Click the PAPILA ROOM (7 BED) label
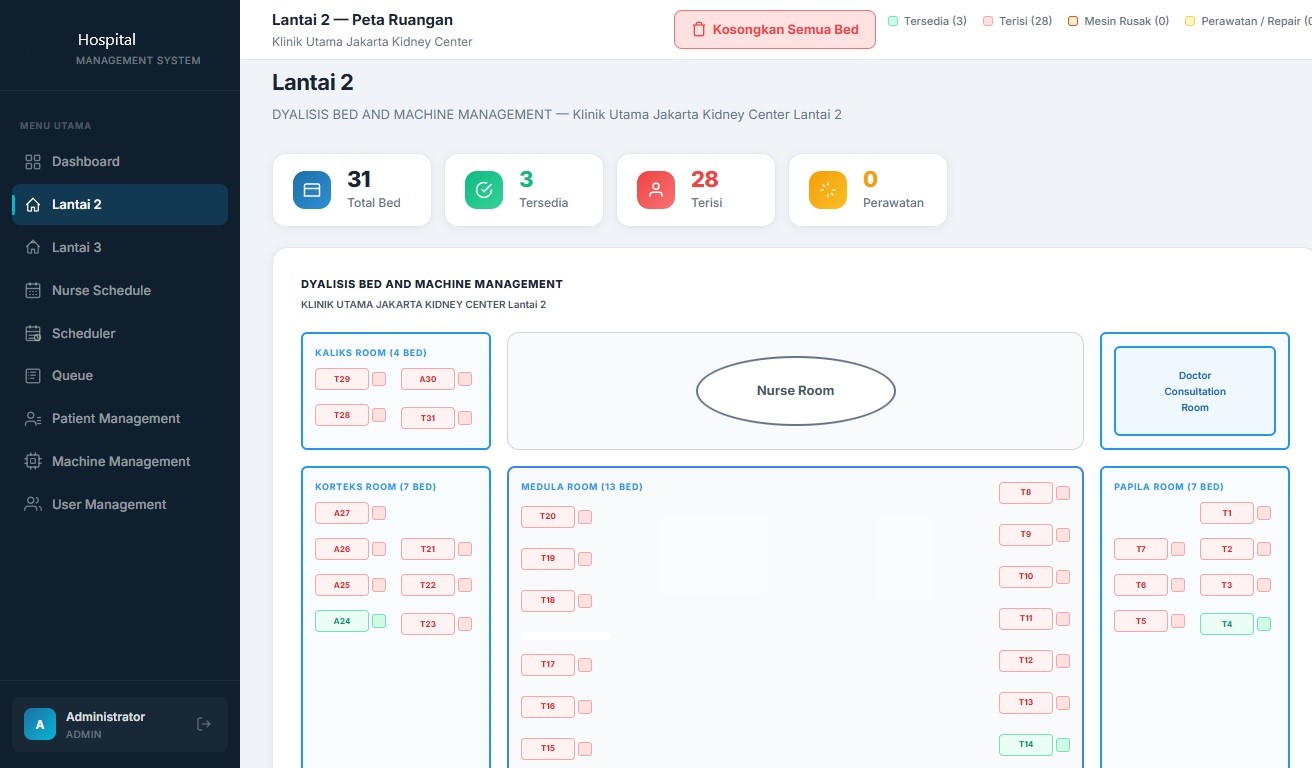This screenshot has width=1312, height=768. [1169, 487]
